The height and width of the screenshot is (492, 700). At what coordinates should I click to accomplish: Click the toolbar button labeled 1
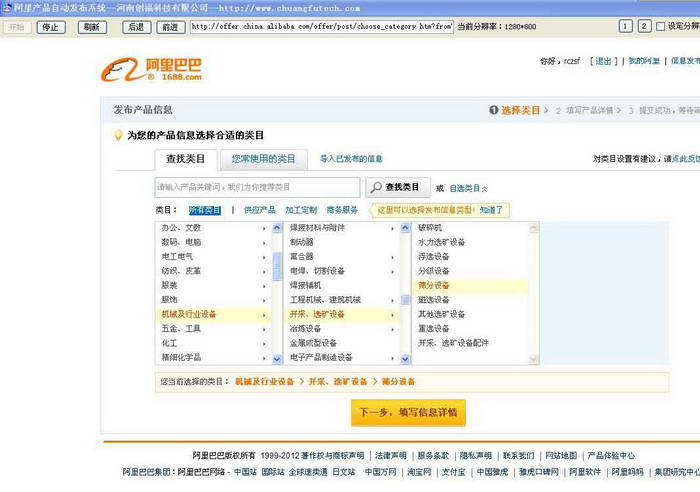(x=625, y=26)
